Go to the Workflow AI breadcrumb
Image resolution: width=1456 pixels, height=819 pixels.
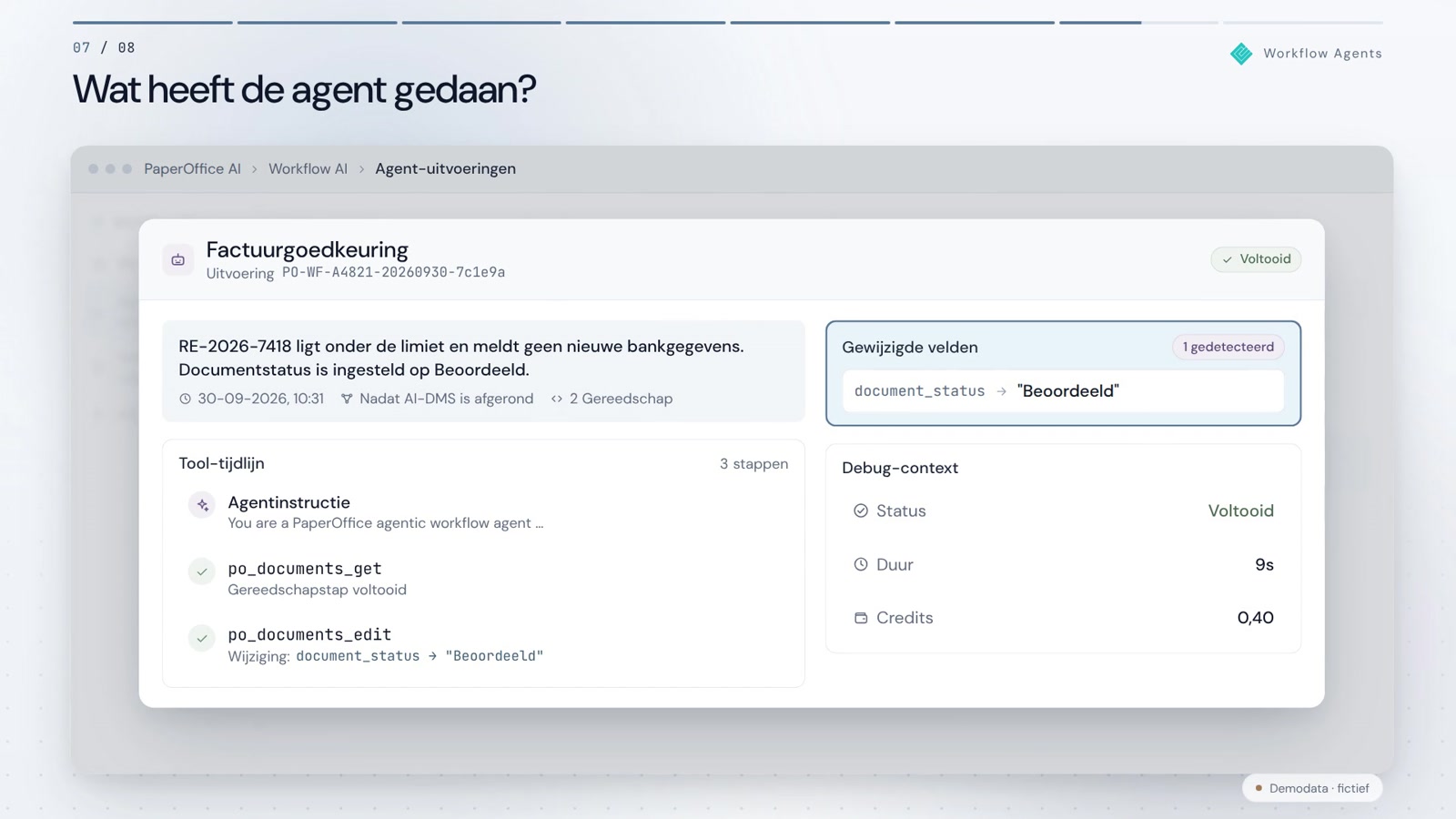click(308, 168)
